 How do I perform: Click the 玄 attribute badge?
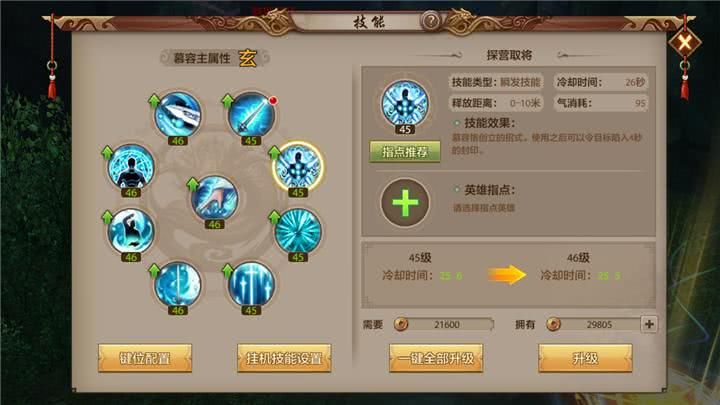[x=248, y=58]
